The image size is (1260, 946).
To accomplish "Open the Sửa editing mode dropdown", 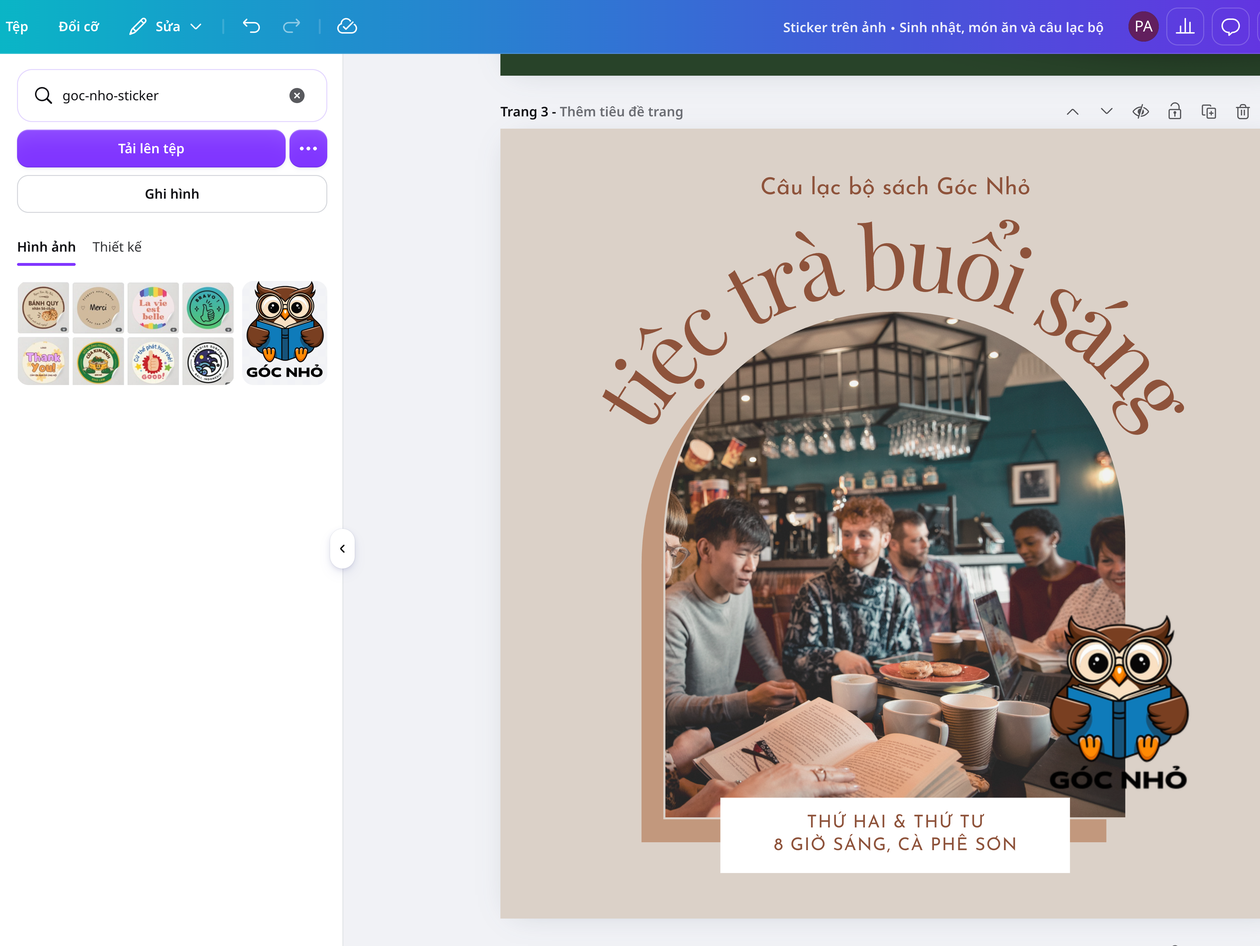I will (x=166, y=27).
